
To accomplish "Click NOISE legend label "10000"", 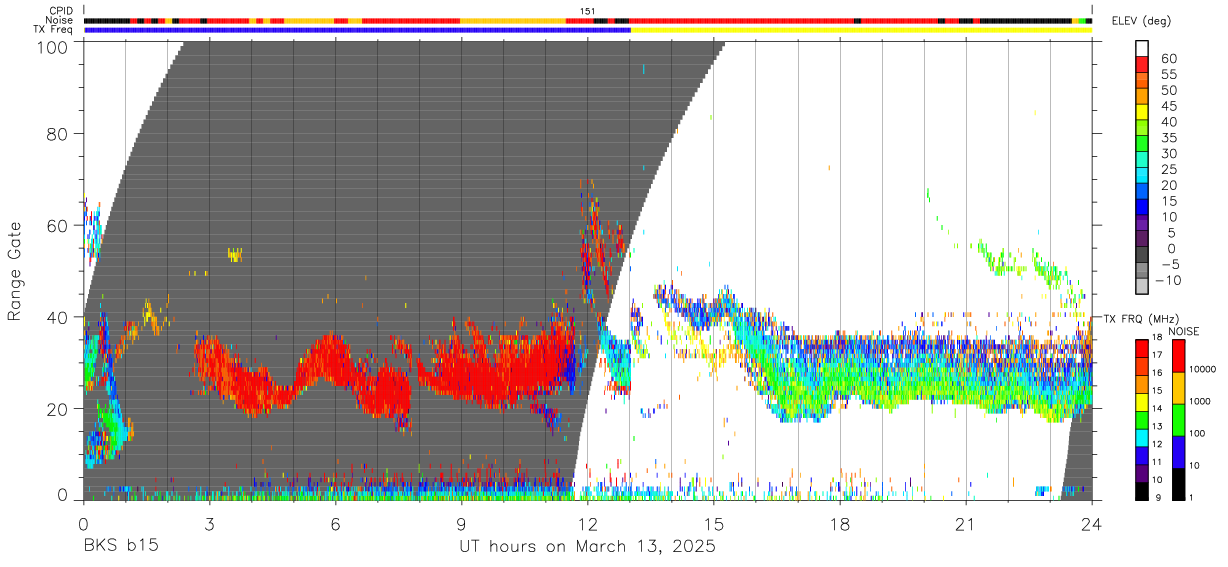I will click(1202, 370).
